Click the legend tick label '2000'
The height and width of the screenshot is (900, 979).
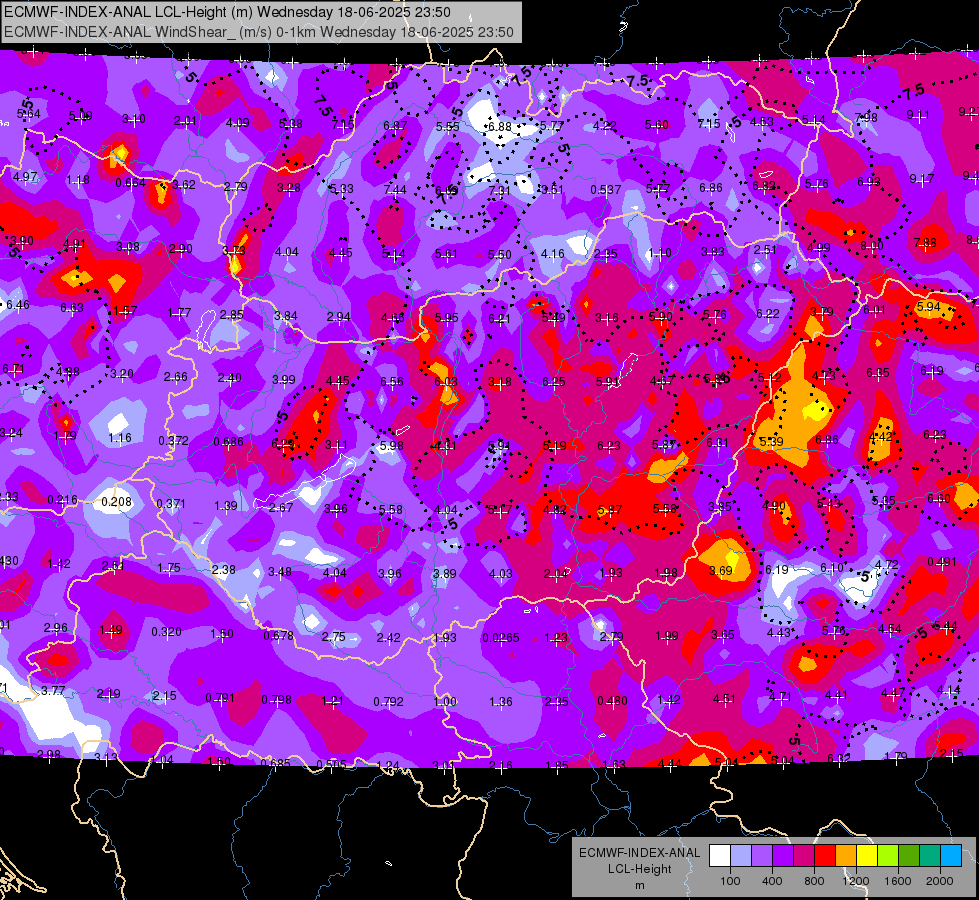click(940, 881)
